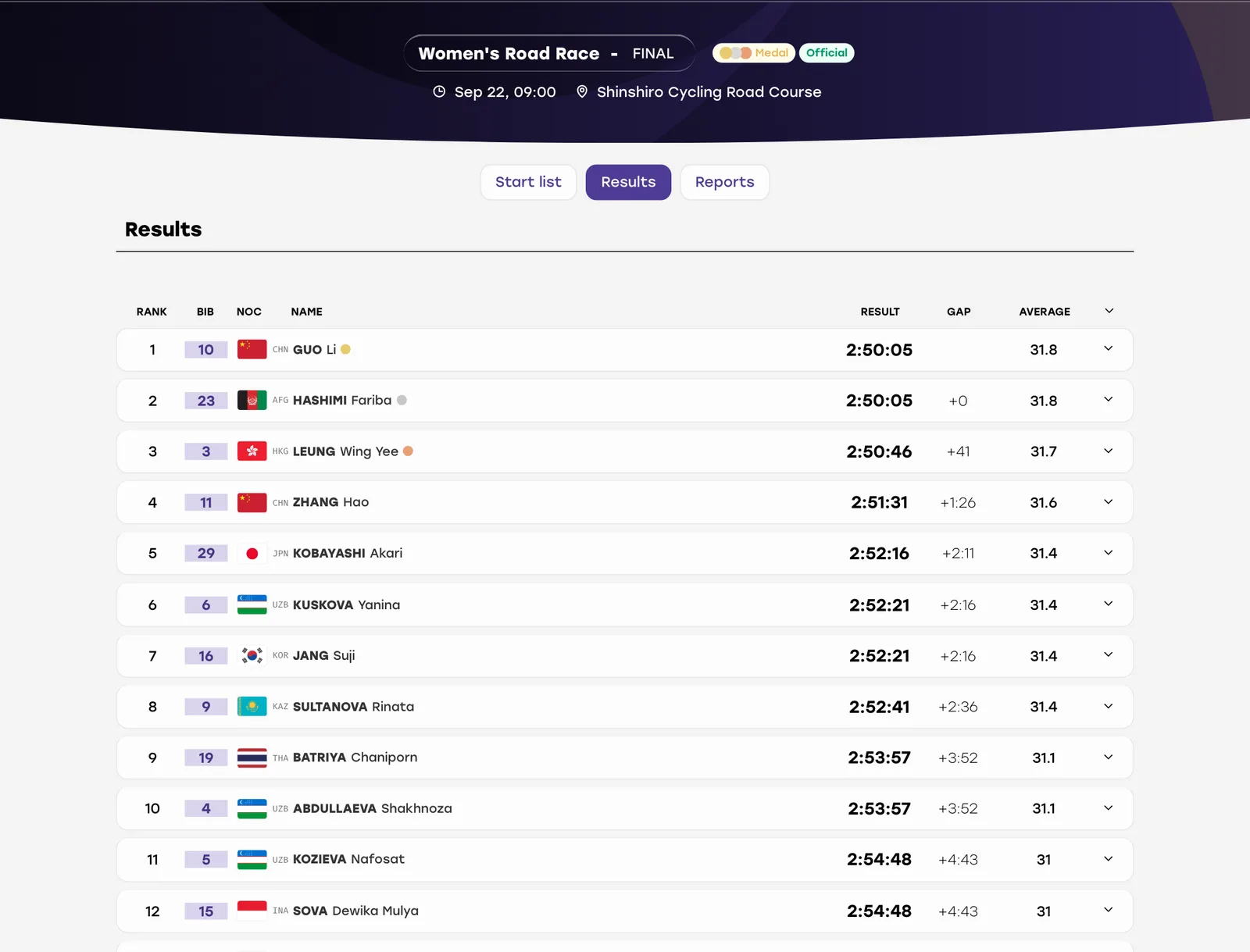1250x952 pixels.
Task: Expand details for KOBAYASHI Akari's row
Action: [x=1108, y=552]
